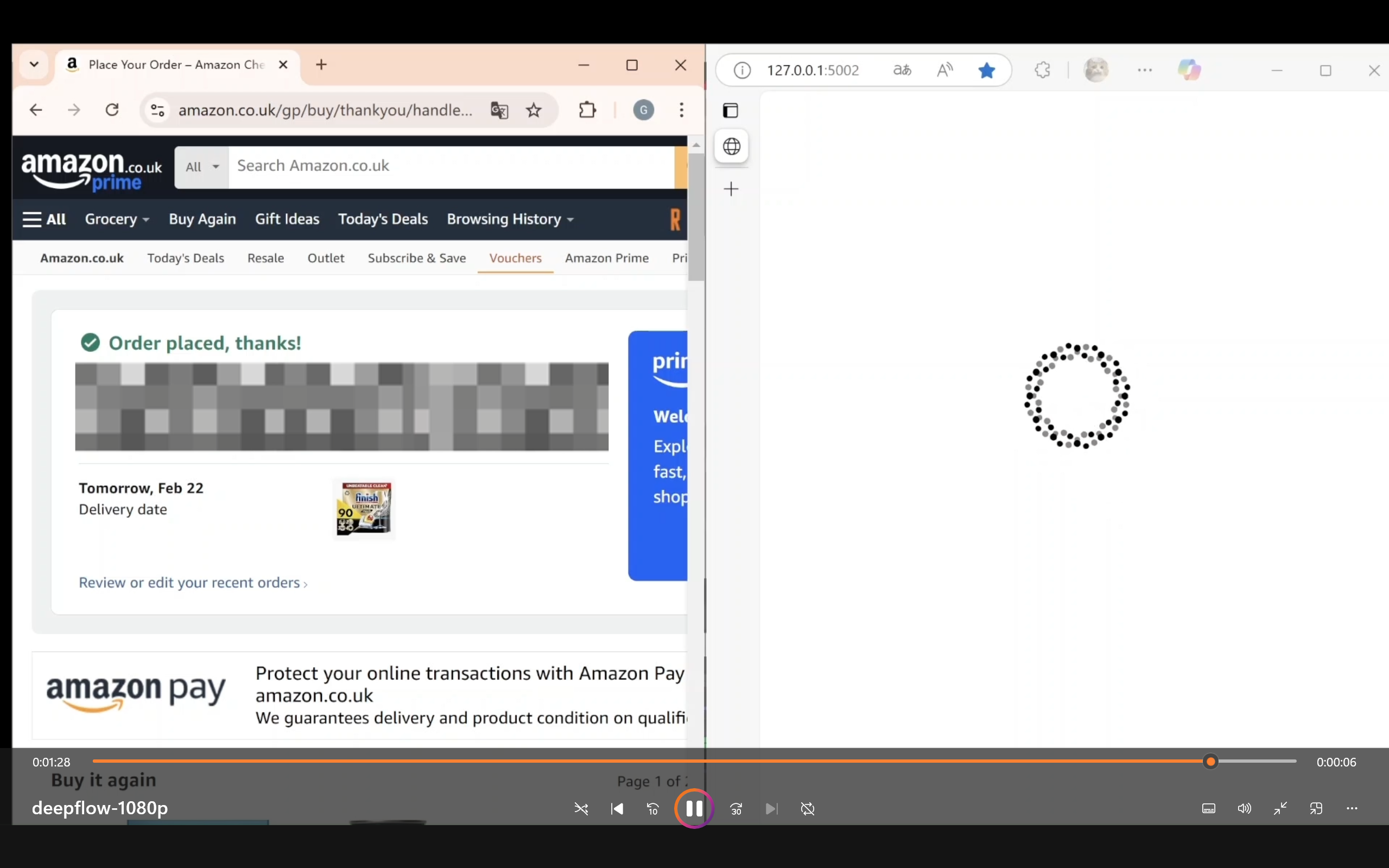Open Edge Copilot icon
The width and height of the screenshot is (1389, 868).
point(1189,70)
